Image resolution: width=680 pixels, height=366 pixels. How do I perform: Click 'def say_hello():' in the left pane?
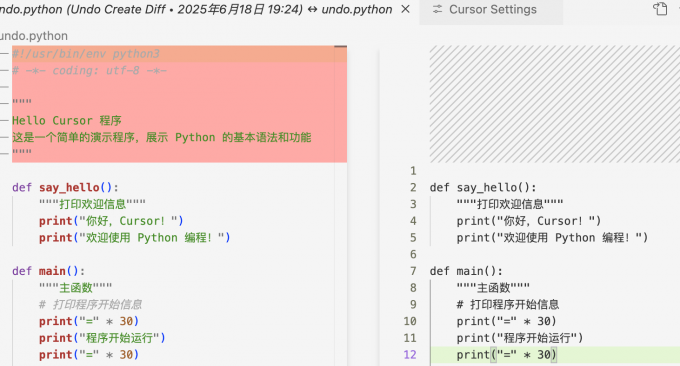[x=65, y=187]
